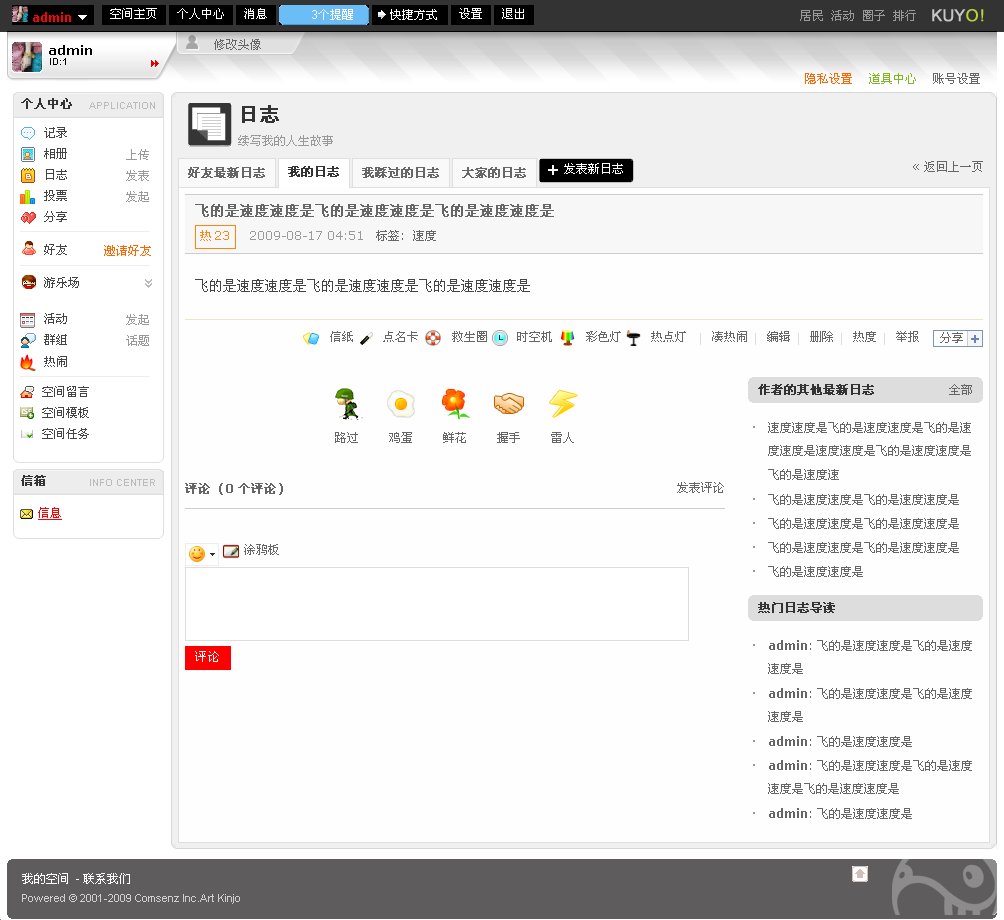Click the red double arrow beside admin ID
The image size is (1004, 920).
click(154, 63)
